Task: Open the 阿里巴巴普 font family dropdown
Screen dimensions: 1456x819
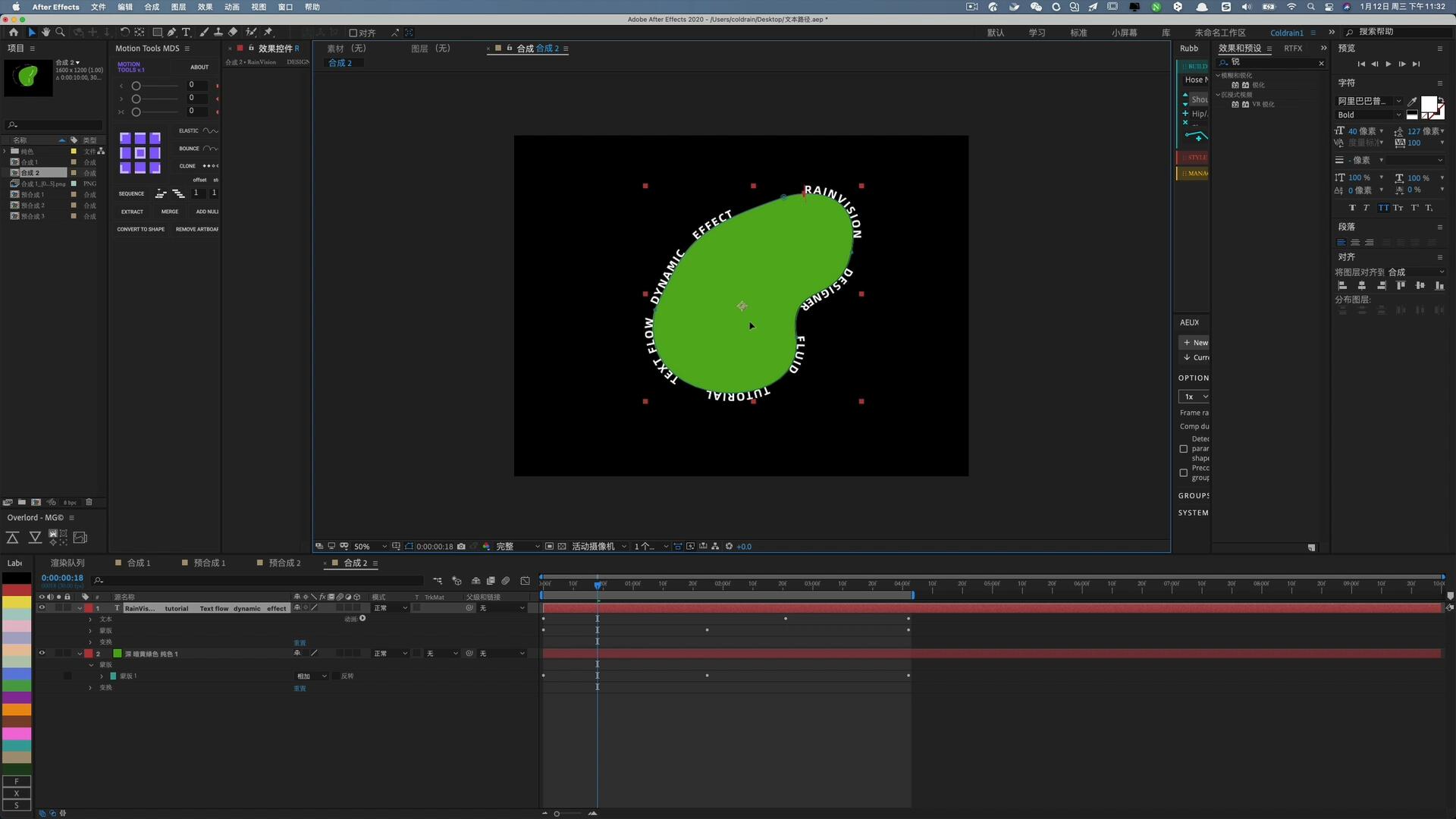Action: (x=1369, y=101)
